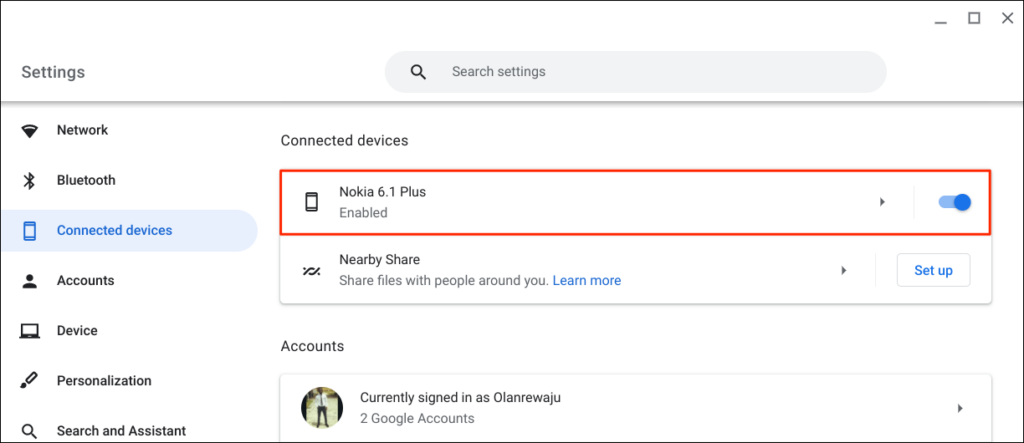This screenshot has width=1024, height=443.
Task: Click the Network Wi-Fi icon in sidebar
Action: click(x=30, y=131)
